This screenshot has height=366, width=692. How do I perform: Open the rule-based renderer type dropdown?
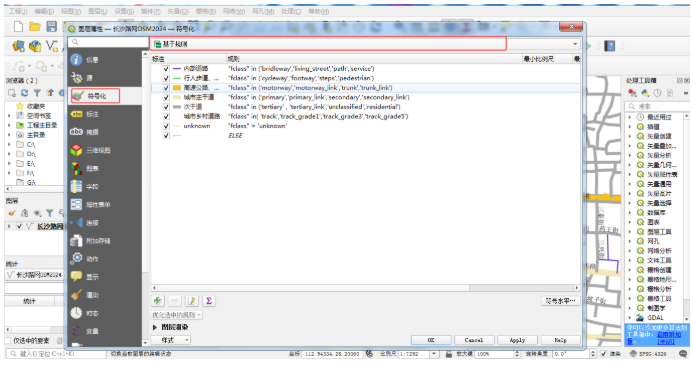coord(365,44)
